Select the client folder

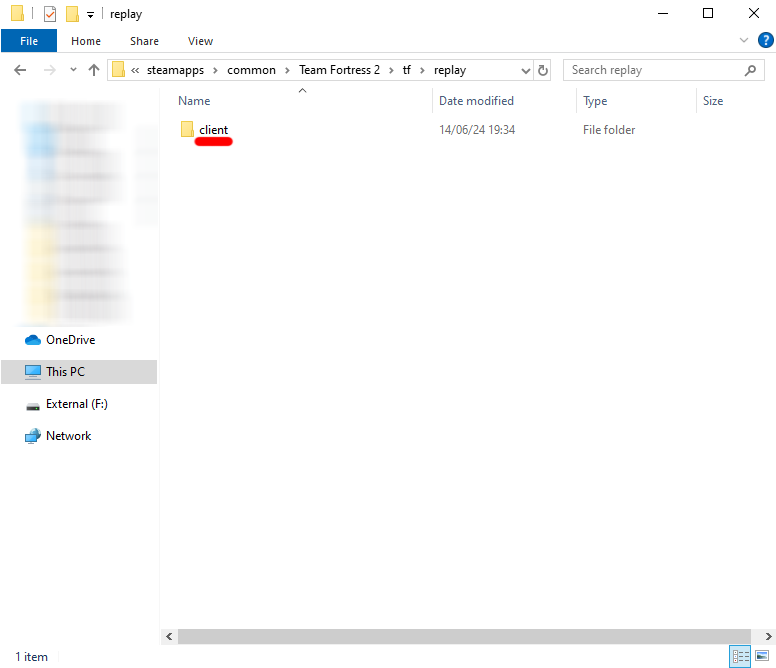(213, 130)
